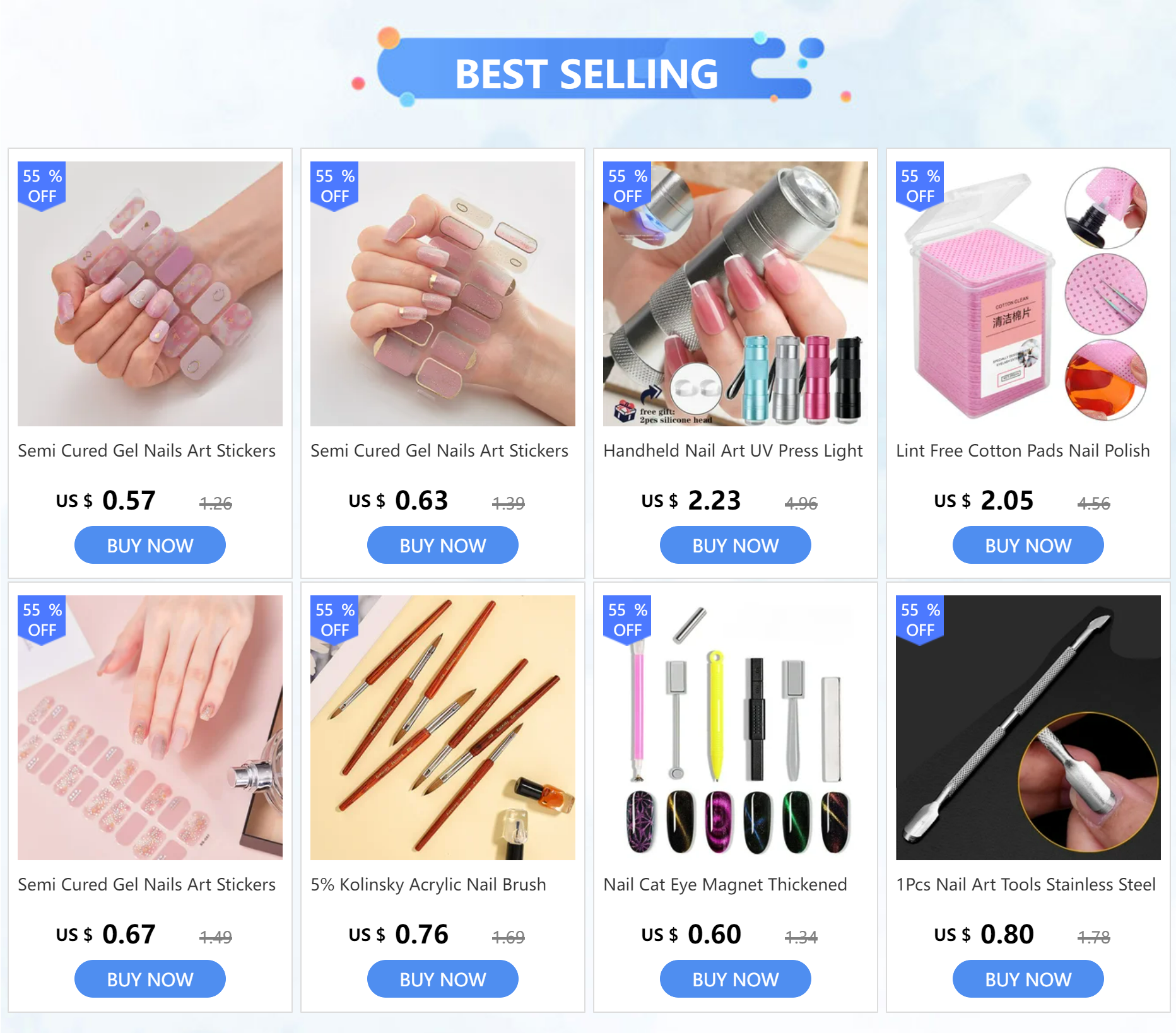Image resolution: width=1176 pixels, height=1033 pixels.
Task: Open the stainless steel cuticle pusher image
Action: coord(1028,728)
